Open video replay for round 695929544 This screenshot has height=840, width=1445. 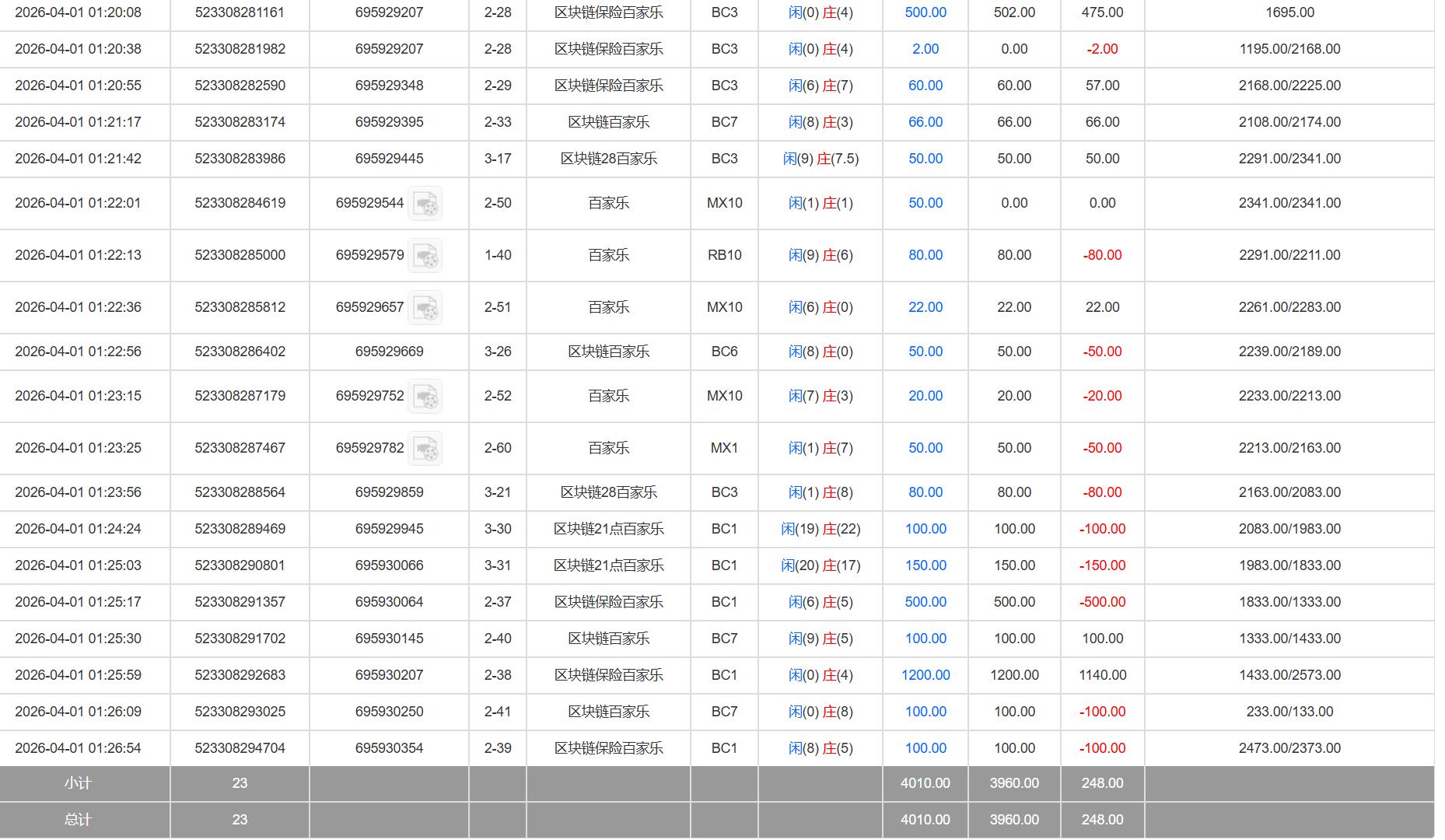coord(425,204)
